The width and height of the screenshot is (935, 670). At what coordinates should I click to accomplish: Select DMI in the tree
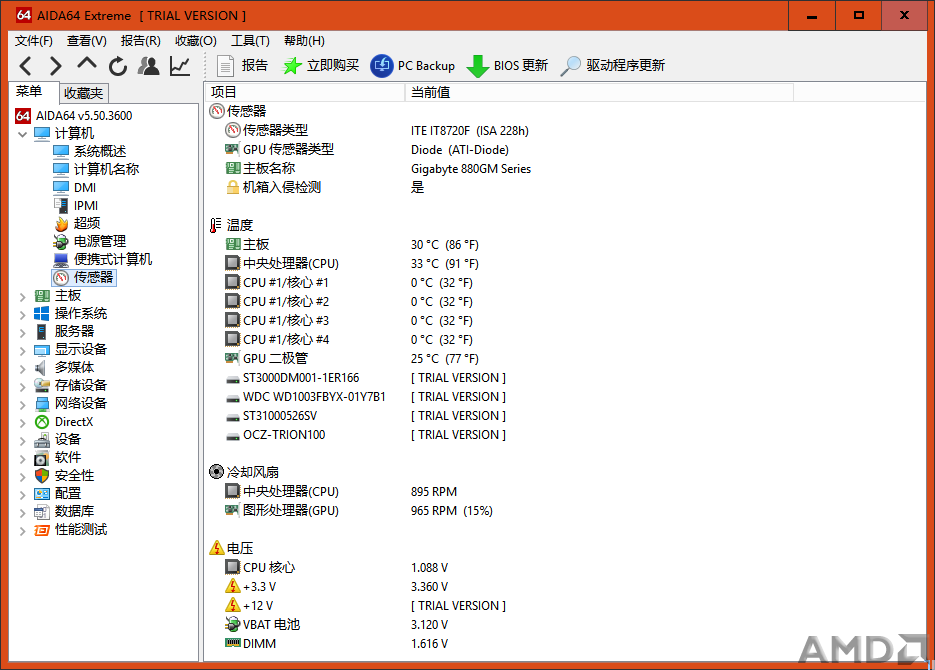click(85, 187)
